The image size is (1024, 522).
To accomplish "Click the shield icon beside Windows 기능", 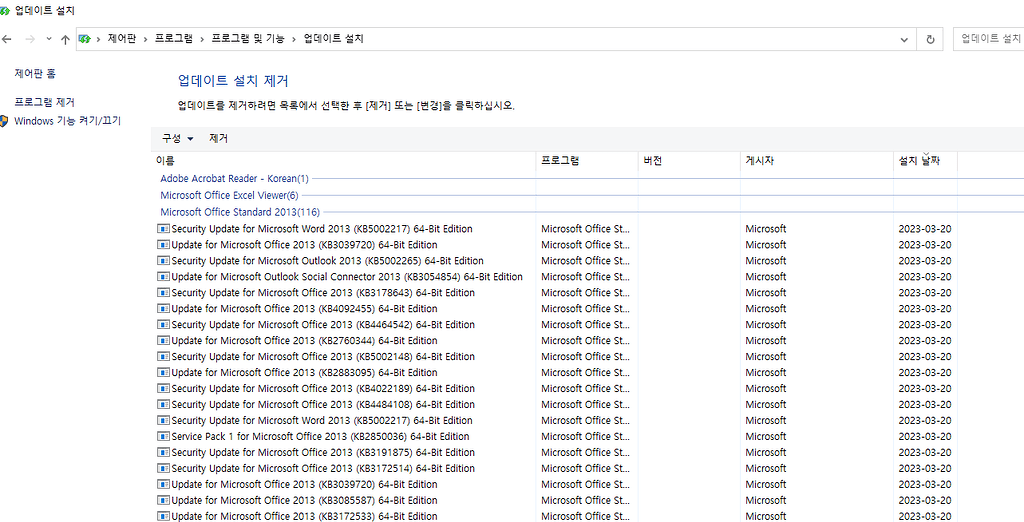I will [x=4, y=121].
